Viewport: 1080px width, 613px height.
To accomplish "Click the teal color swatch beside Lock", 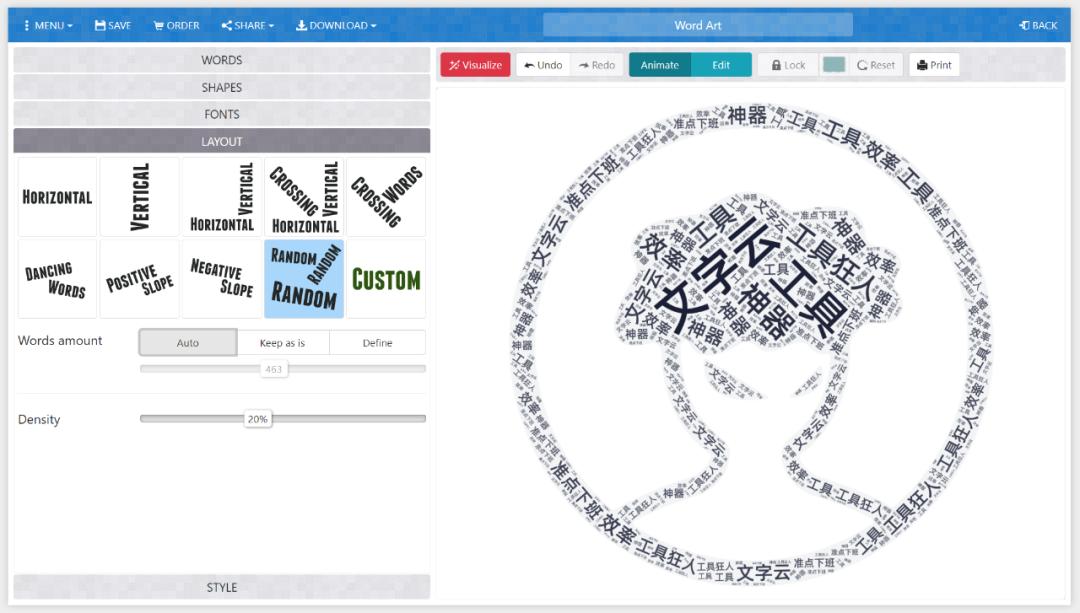I will pos(833,65).
